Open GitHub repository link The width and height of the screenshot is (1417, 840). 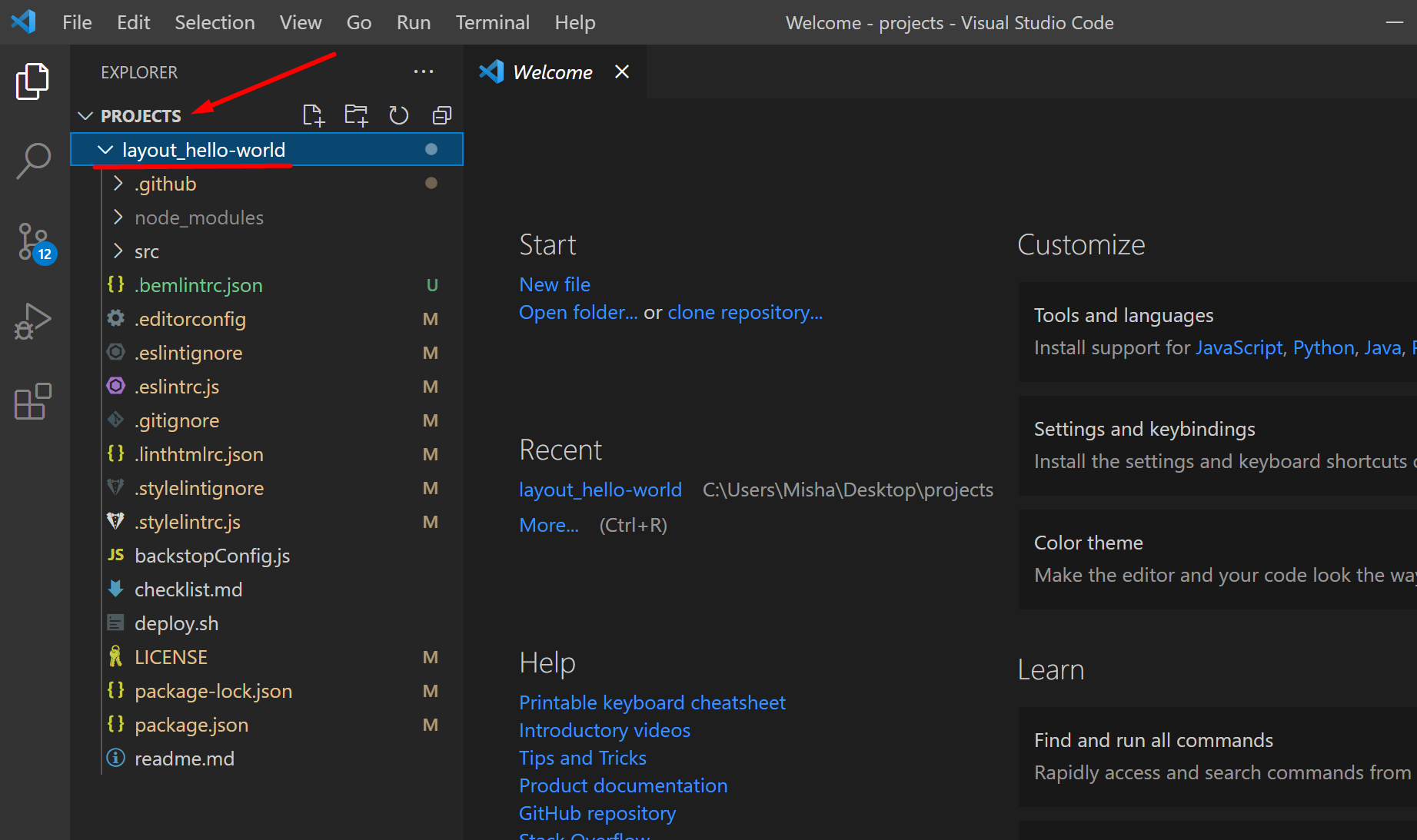[597, 813]
